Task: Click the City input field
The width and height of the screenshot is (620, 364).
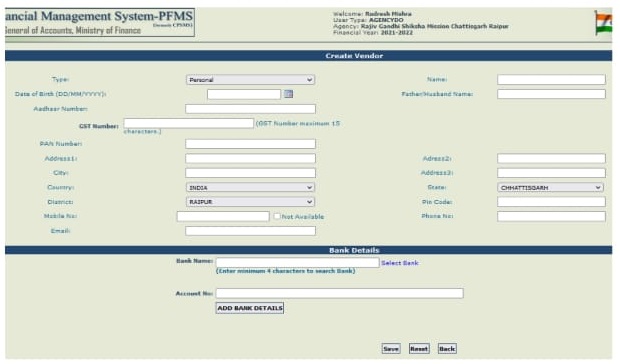Action: [x=250, y=173]
